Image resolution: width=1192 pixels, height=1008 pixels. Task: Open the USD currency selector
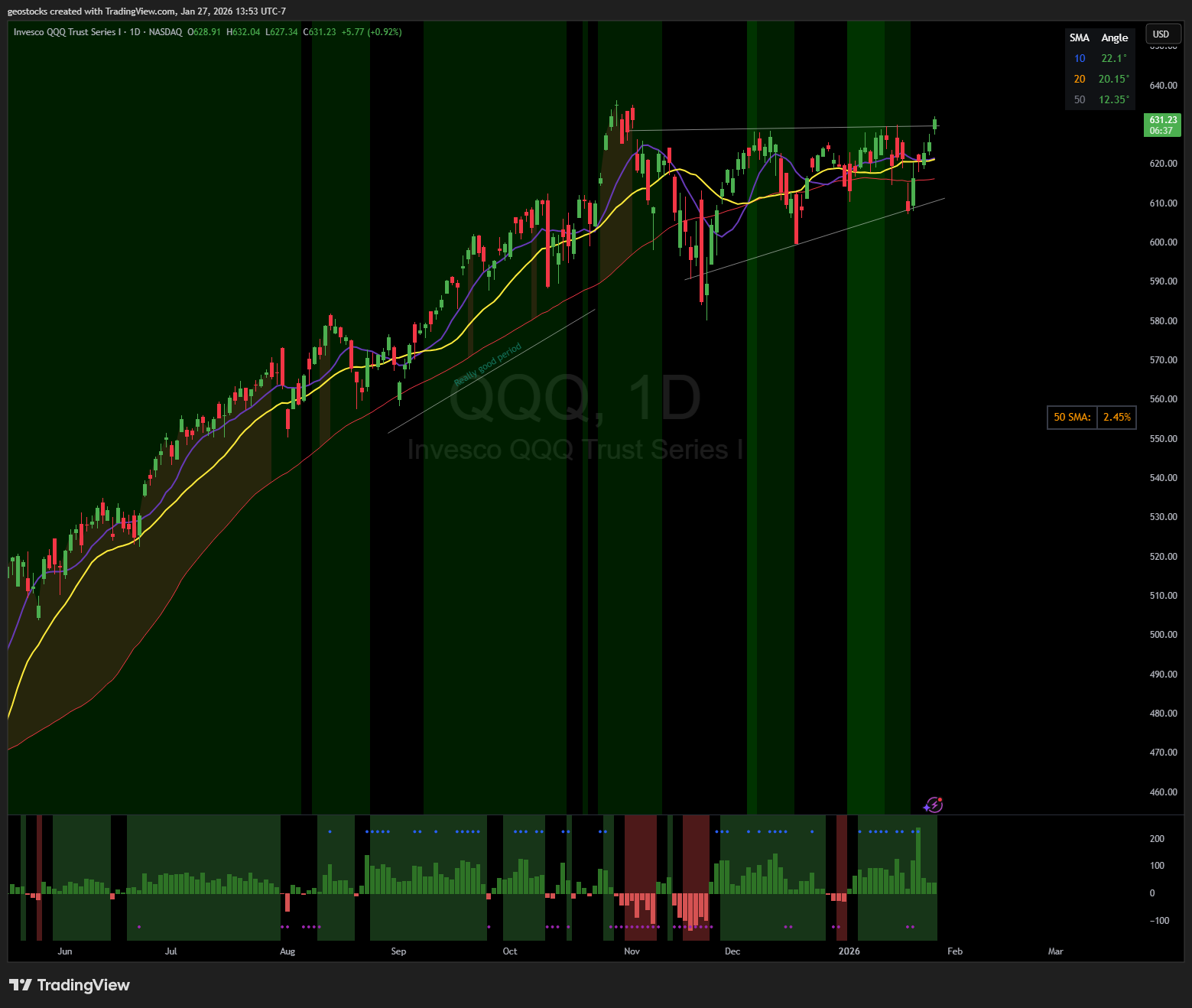click(x=1162, y=34)
